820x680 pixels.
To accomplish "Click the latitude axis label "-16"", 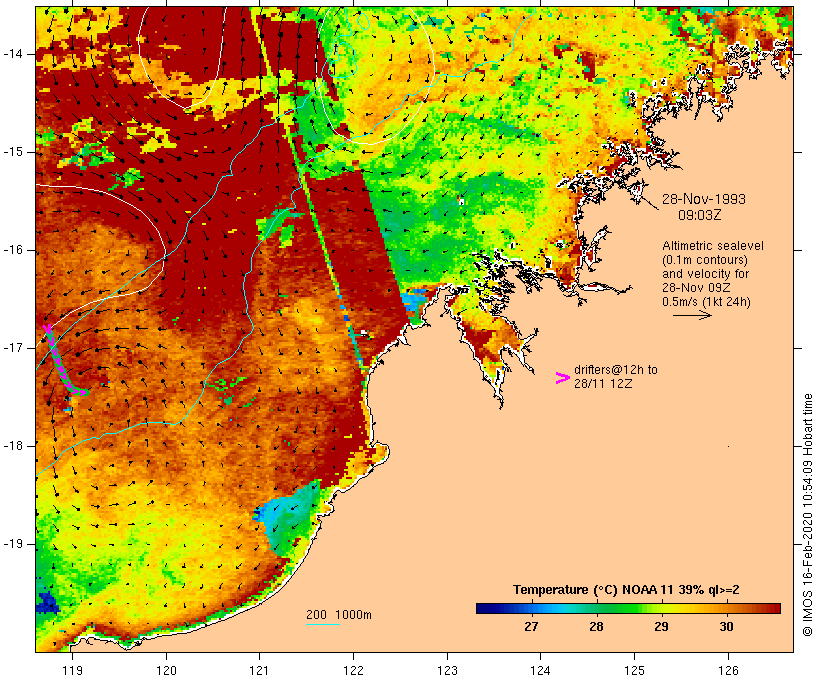I will [x=13, y=250].
